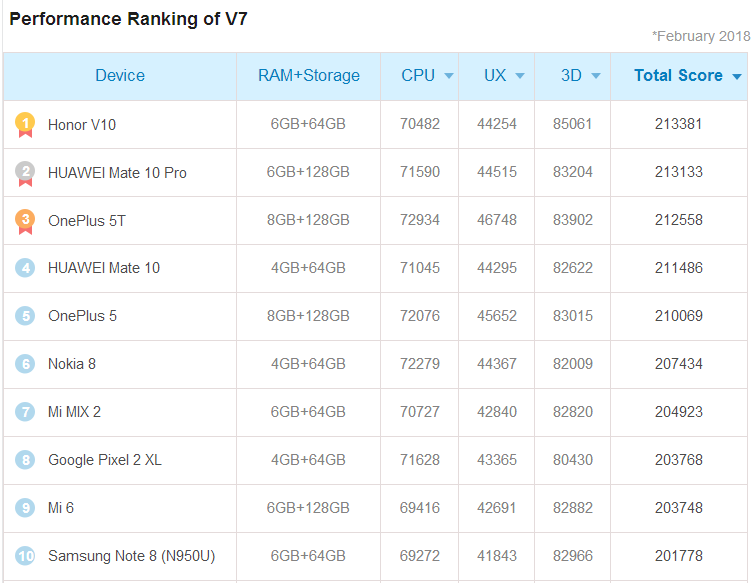Select the RAM+Storage column header
Viewport: 752px width, 583px height.
pyautogui.click(x=309, y=75)
